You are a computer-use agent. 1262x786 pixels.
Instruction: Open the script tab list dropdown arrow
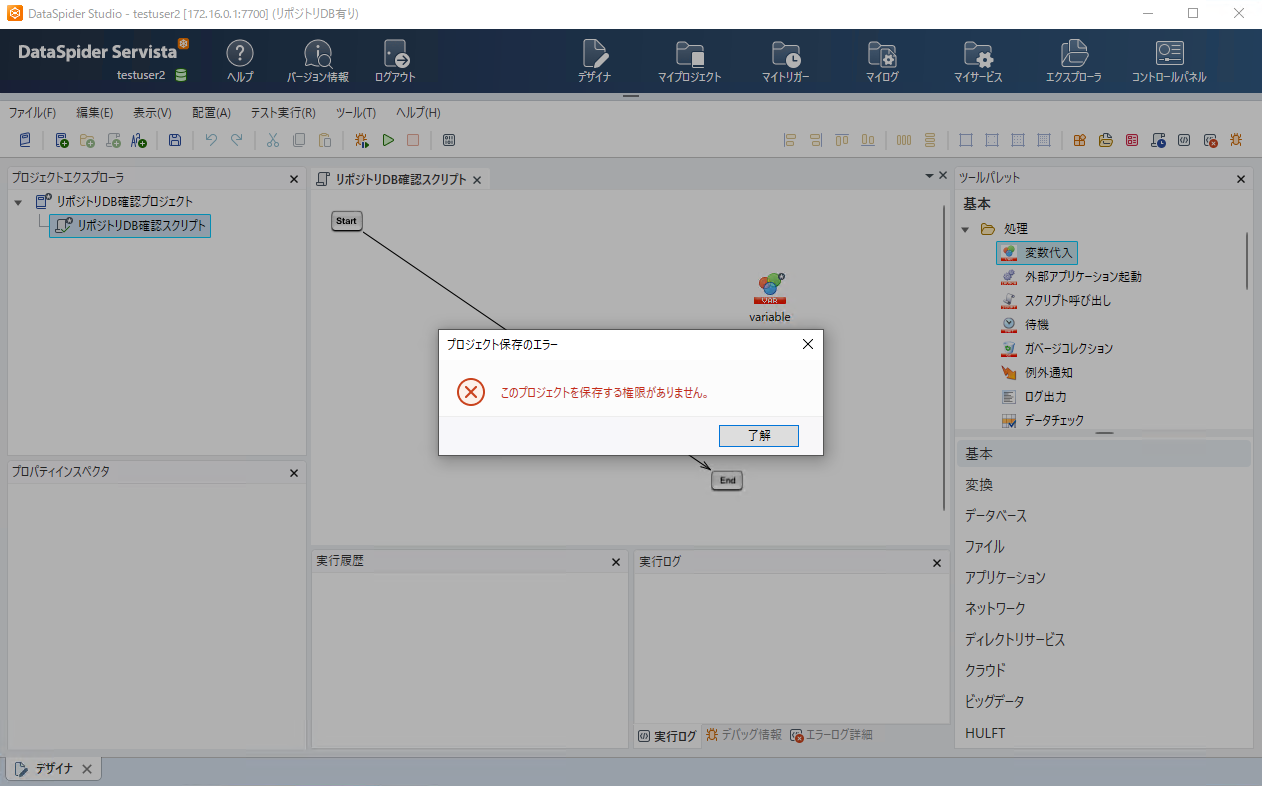point(929,176)
